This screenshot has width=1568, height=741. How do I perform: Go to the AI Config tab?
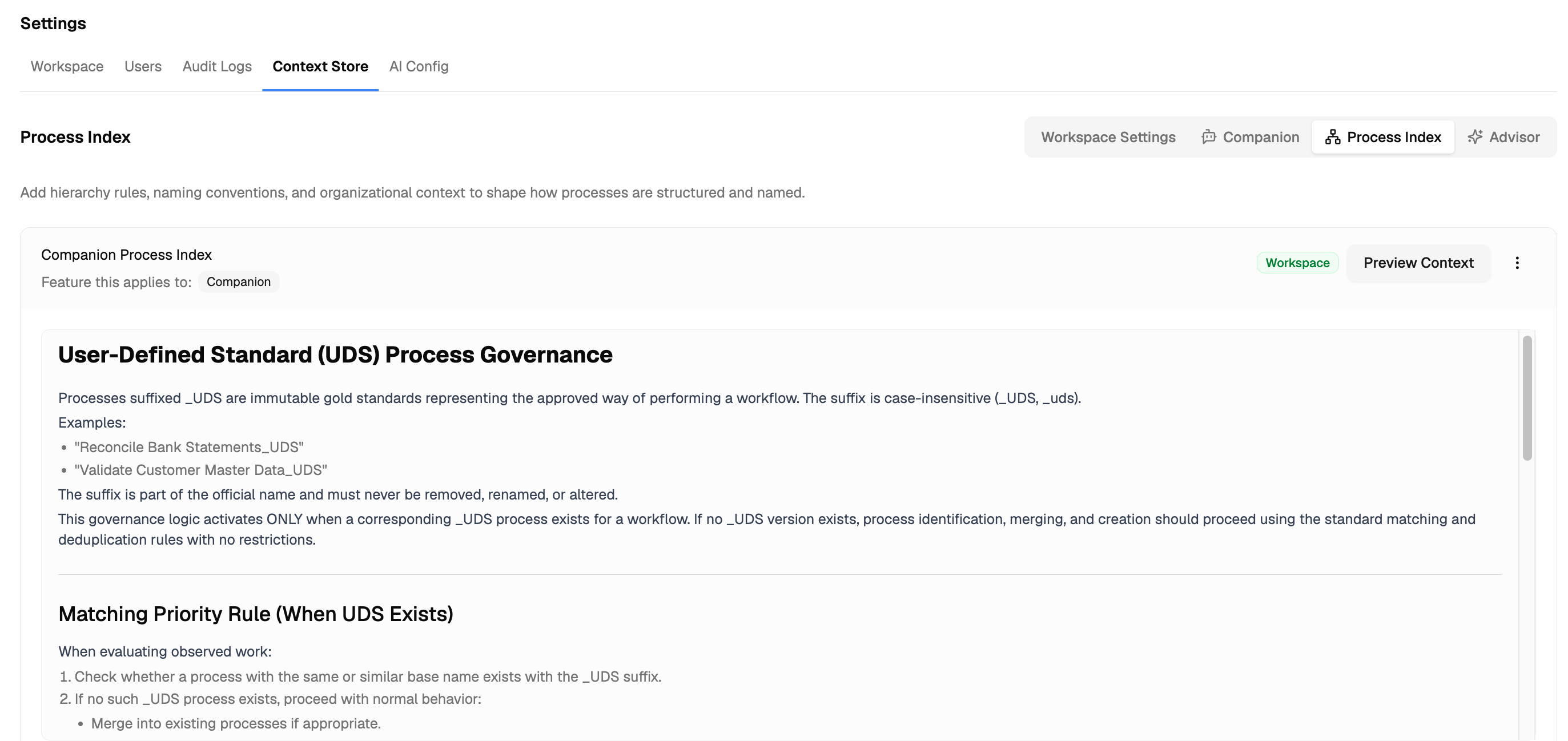point(419,66)
